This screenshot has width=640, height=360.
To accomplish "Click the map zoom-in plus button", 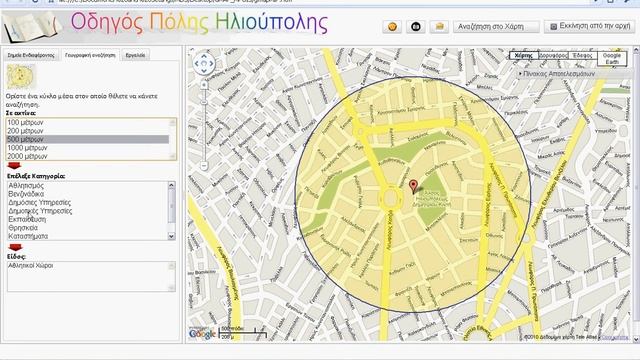I will (x=204, y=85).
